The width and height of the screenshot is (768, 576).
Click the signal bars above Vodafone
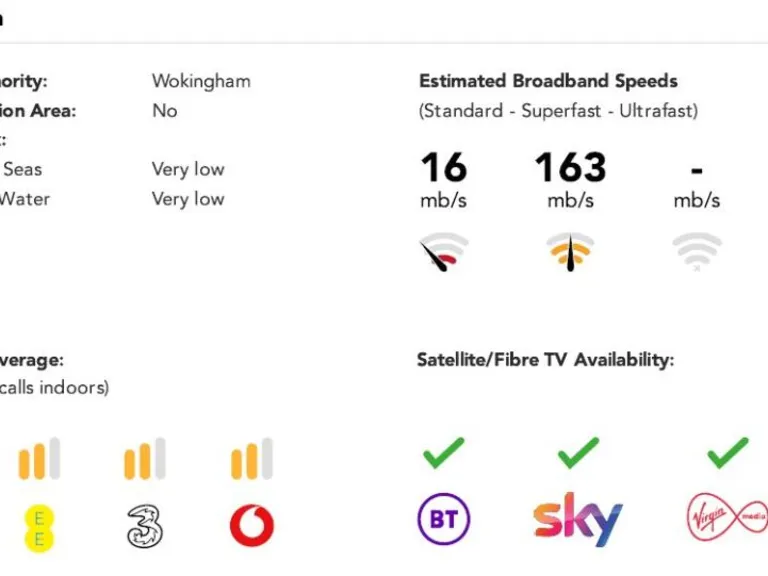(x=251, y=460)
